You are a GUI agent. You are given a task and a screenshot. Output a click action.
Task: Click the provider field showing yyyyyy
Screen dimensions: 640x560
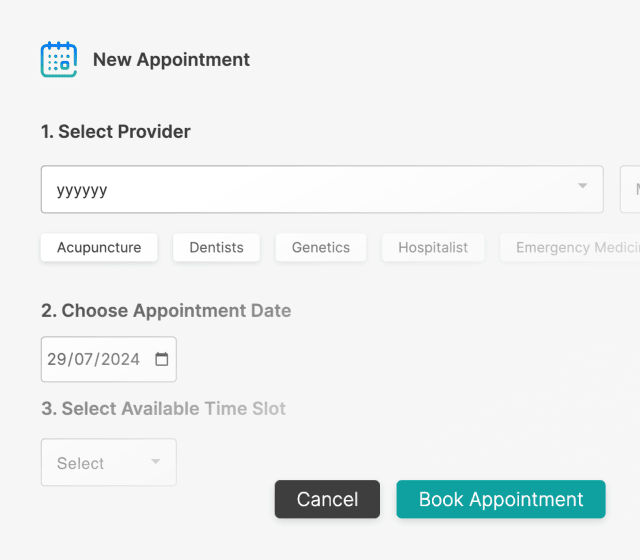tap(300, 189)
